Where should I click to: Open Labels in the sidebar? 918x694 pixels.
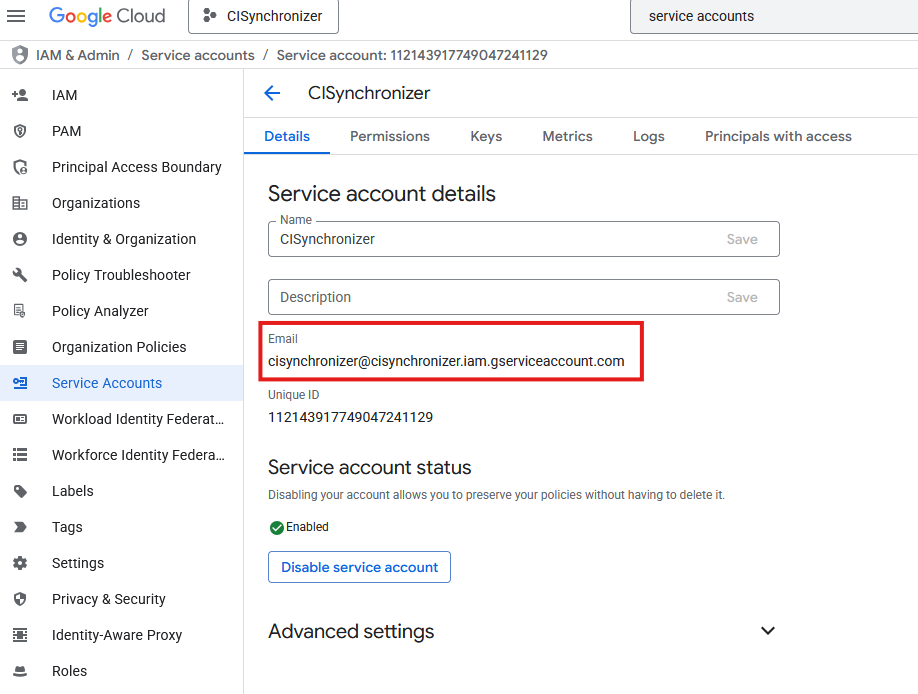coord(73,491)
